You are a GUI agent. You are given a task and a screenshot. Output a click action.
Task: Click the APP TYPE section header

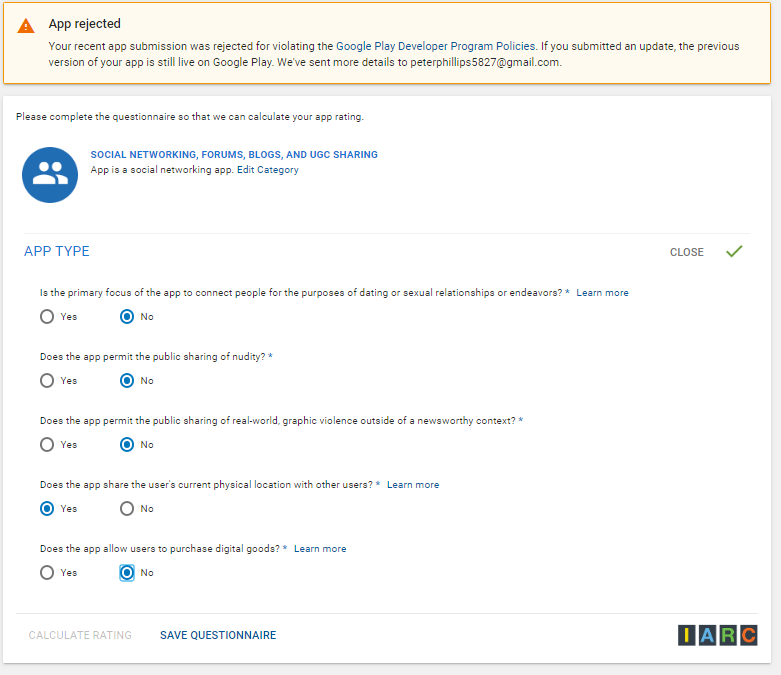[x=57, y=252]
